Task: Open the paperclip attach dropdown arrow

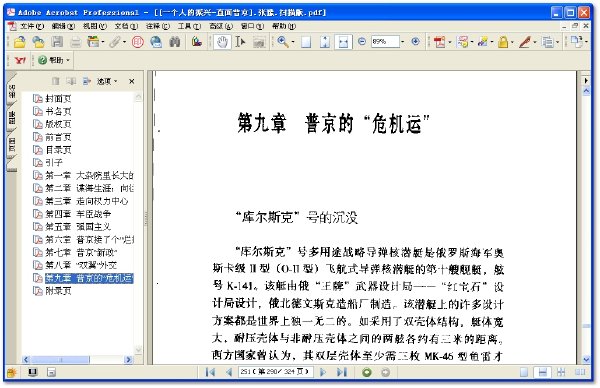Action: 124,42
